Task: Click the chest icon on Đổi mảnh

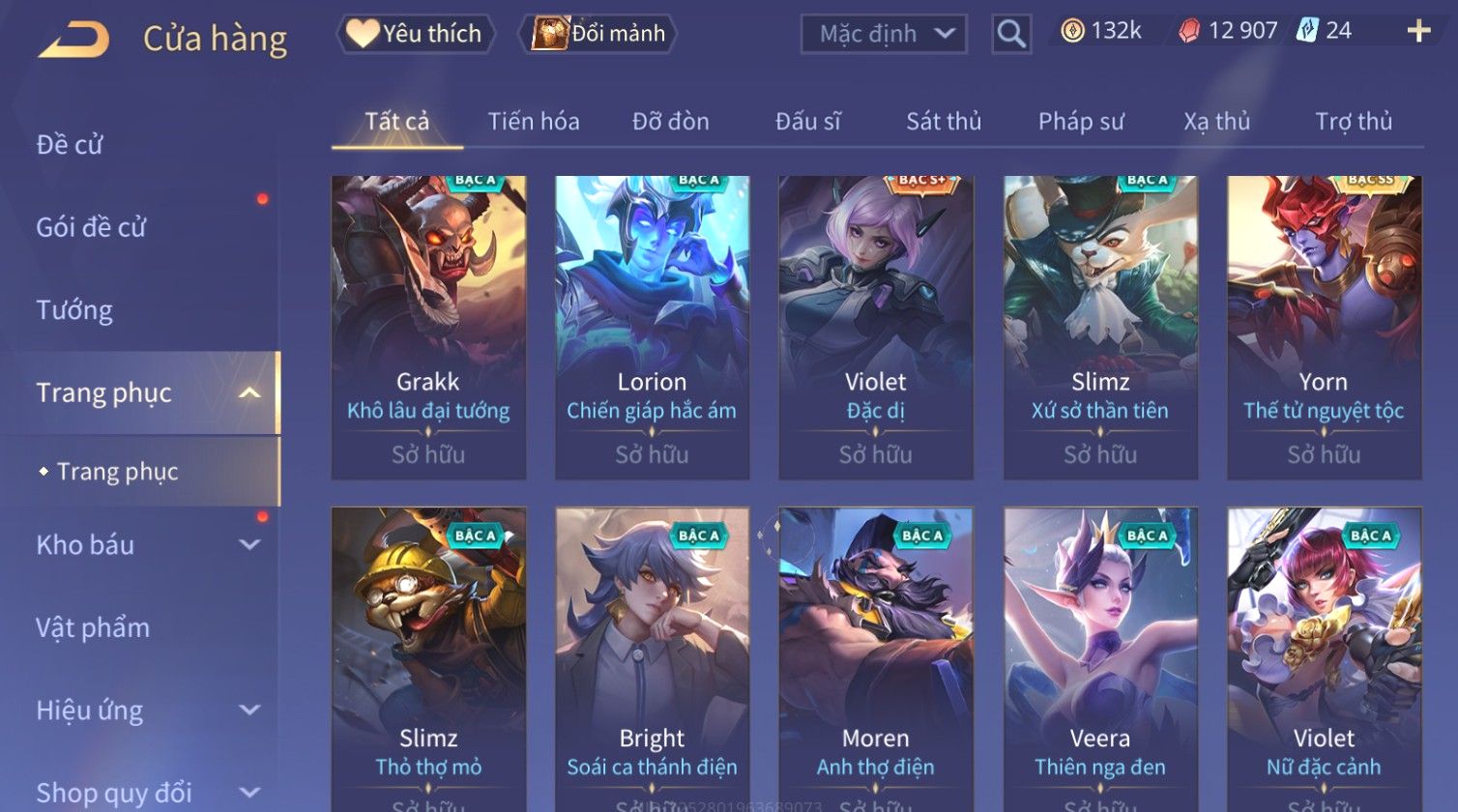Action: coord(550,33)
